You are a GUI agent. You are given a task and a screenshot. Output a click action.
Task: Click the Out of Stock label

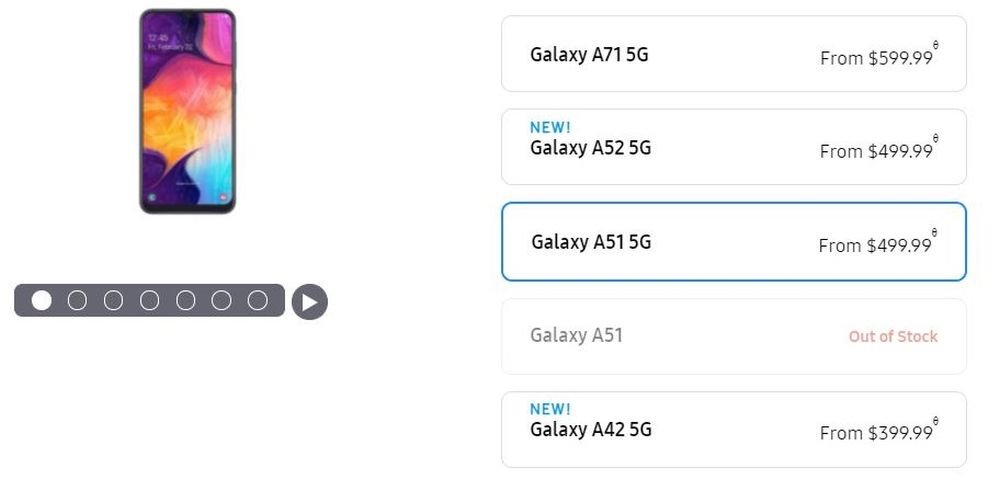click(x=893, y=337)
